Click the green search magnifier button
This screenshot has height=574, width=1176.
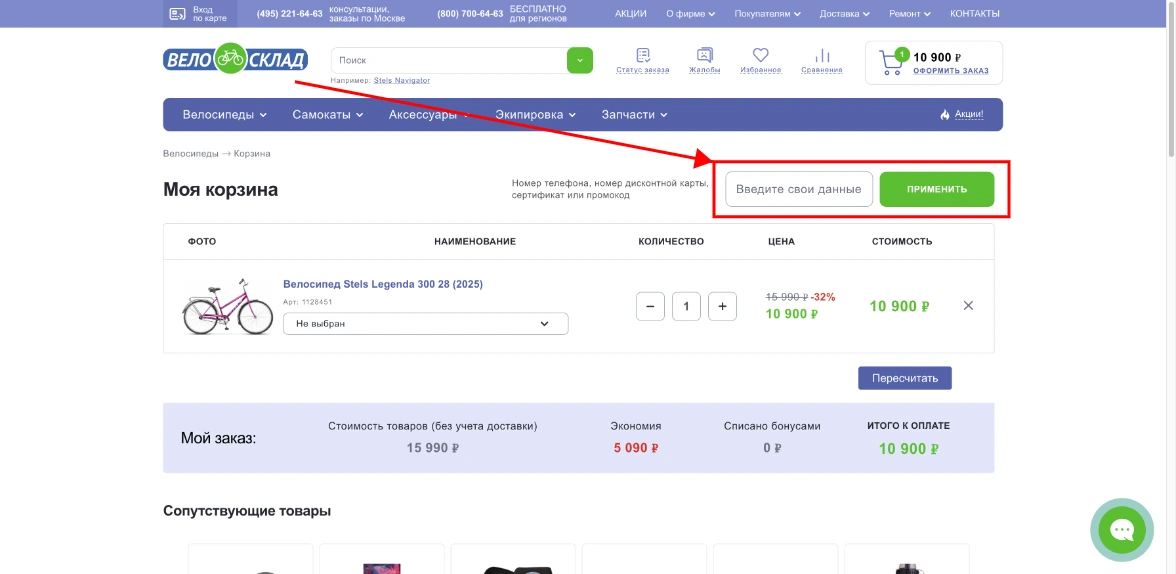(579, 60)
